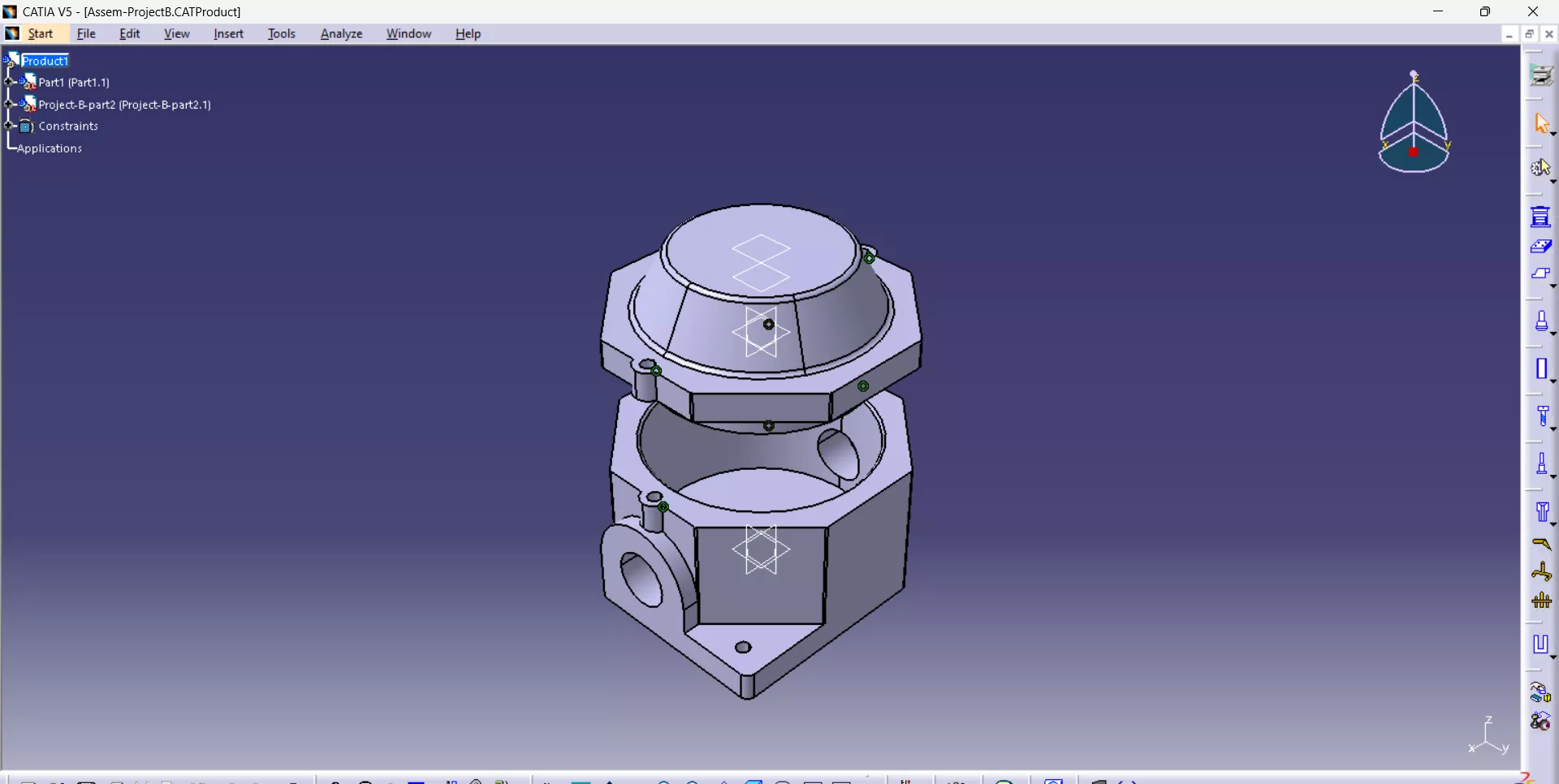The height and width of the screenshot is (784, 1559).
Task: Open the Tools menu
Action: (281, 34)
